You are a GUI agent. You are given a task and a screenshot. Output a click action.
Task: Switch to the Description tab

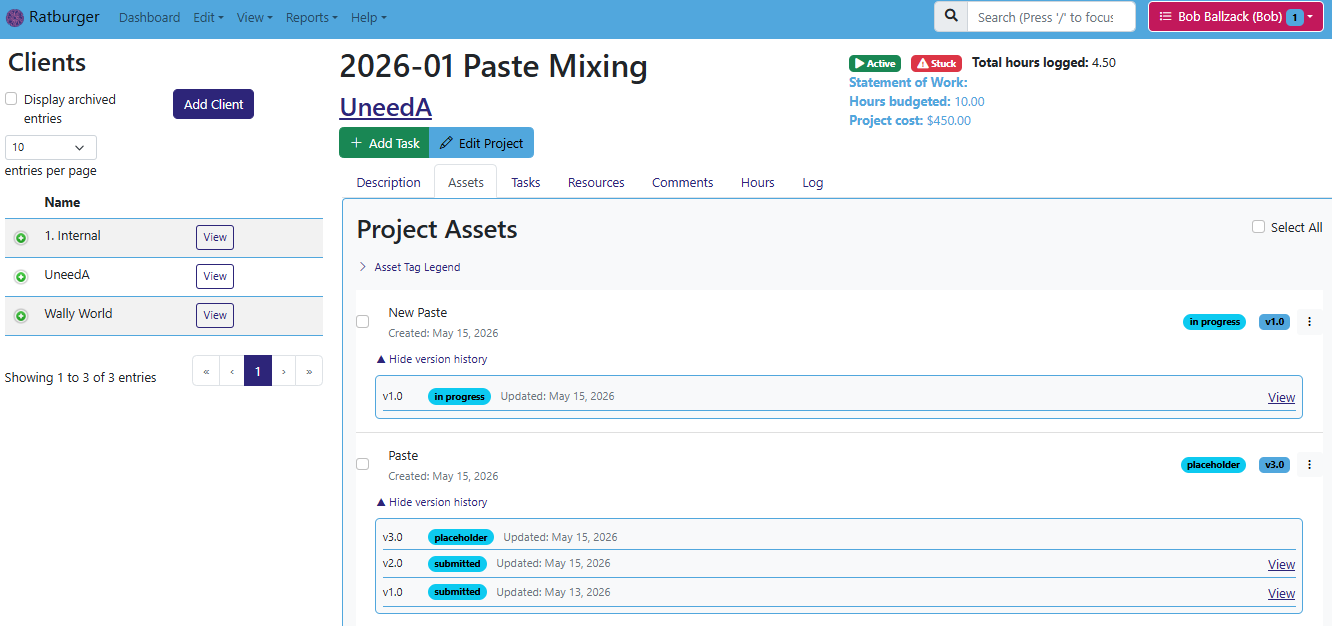[x=388, y=182]
